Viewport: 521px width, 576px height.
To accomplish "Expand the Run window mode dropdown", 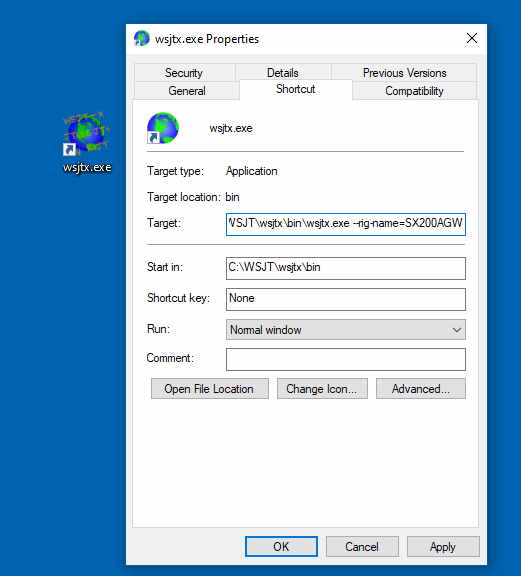I will pos(346,330).
